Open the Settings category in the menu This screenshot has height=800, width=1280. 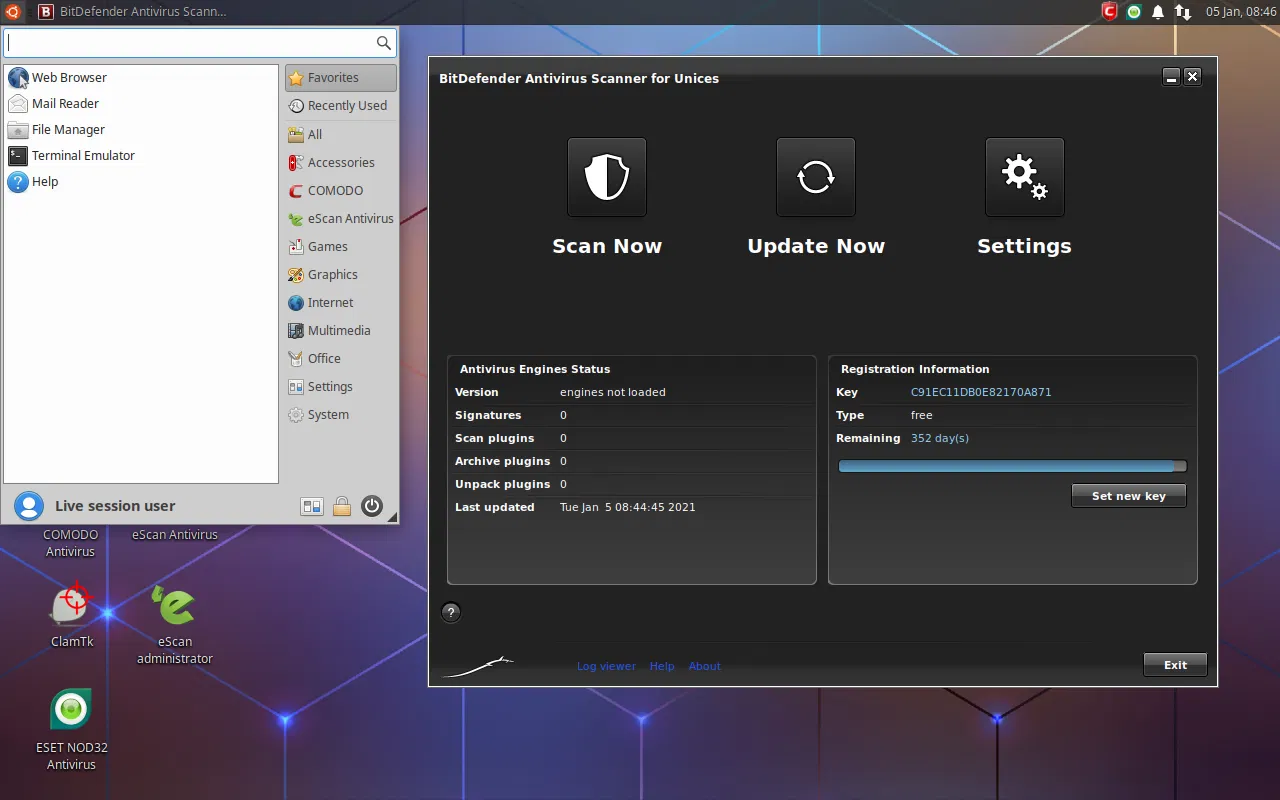click(341, 386)
